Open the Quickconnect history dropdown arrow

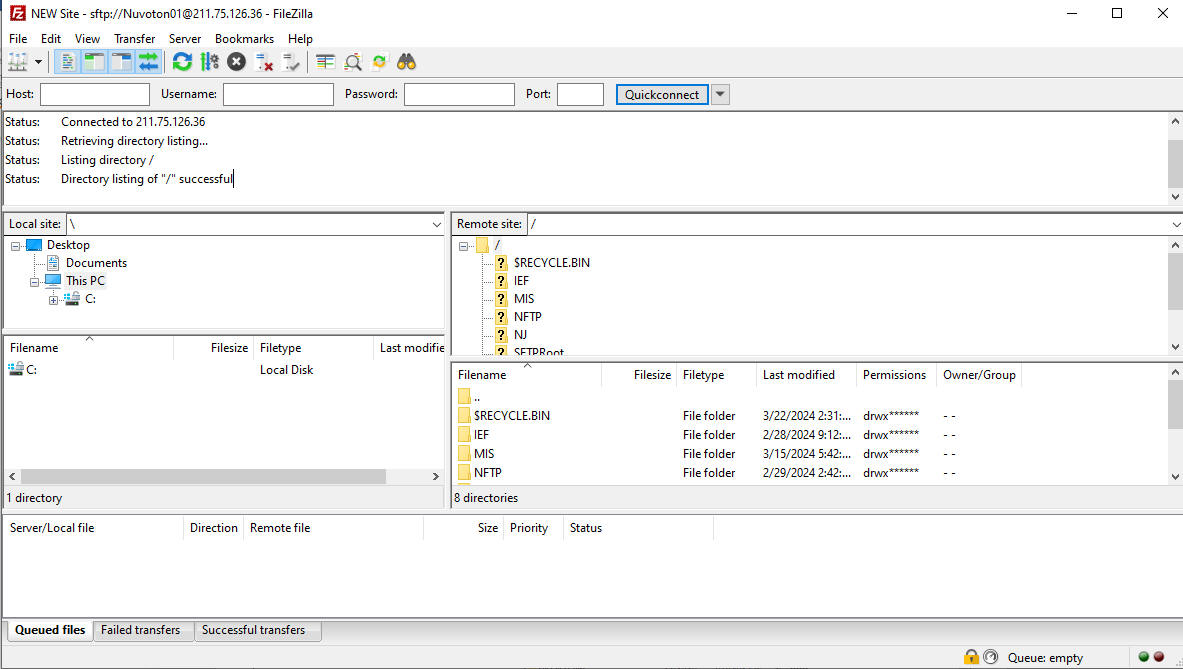point(720,94)
